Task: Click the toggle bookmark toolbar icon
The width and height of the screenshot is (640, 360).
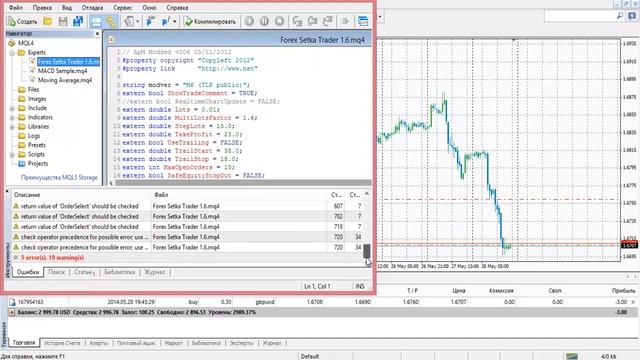Action: coord(151,22)
